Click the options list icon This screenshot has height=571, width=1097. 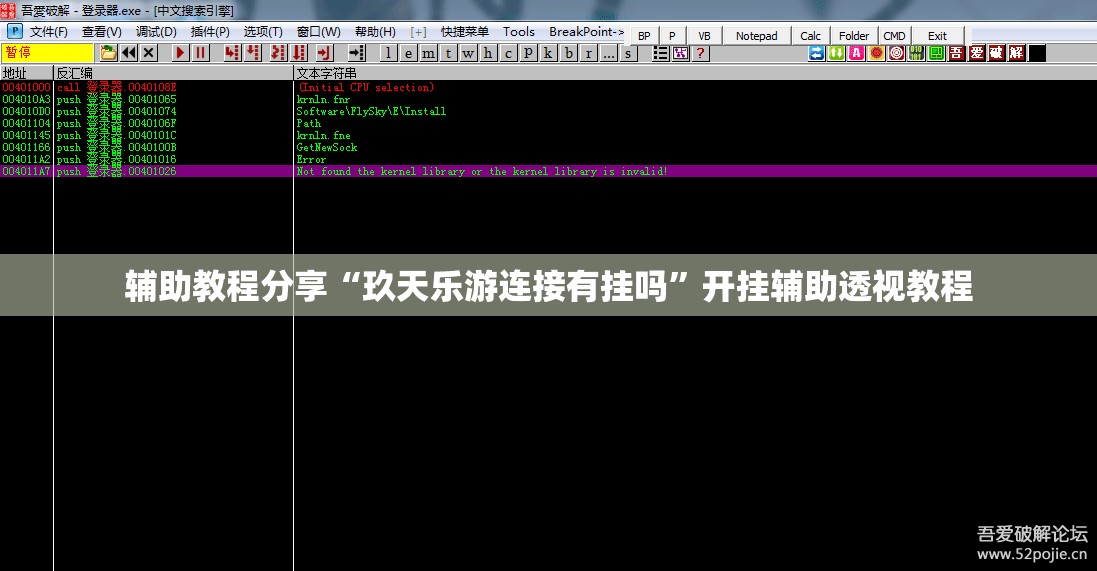[x=660, y=53]
